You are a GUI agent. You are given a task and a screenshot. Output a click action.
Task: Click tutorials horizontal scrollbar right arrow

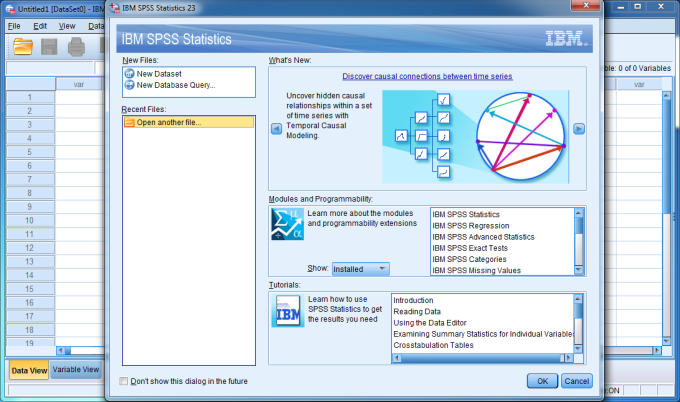(569, 358)
